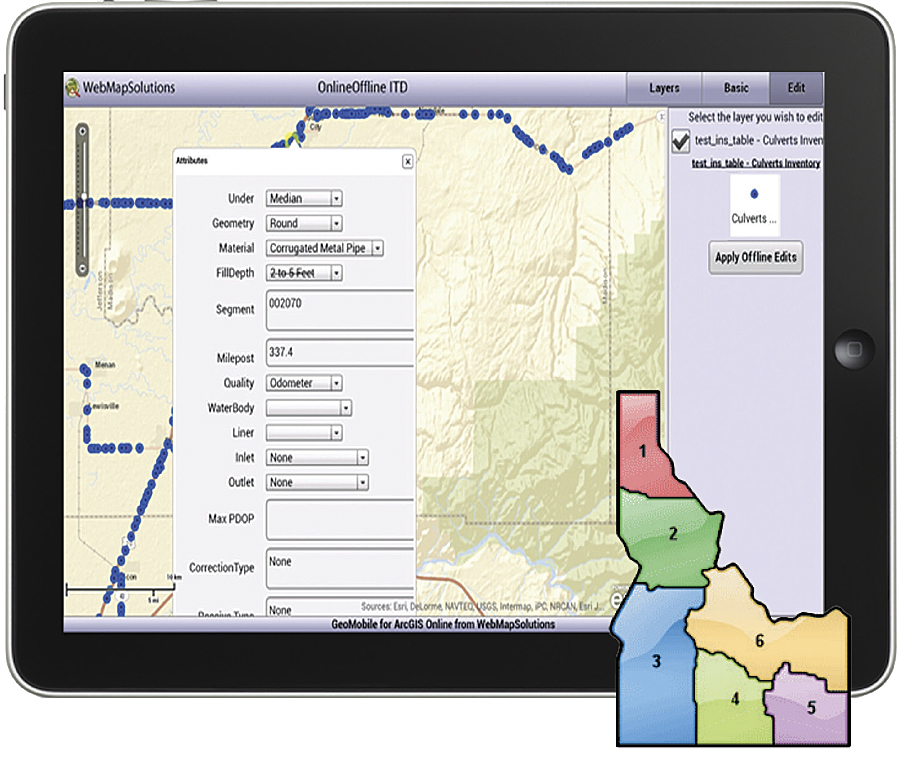Switch to the Basic tab
The image size is (900, 762).
pyautogui.click(x=735, y=88)
